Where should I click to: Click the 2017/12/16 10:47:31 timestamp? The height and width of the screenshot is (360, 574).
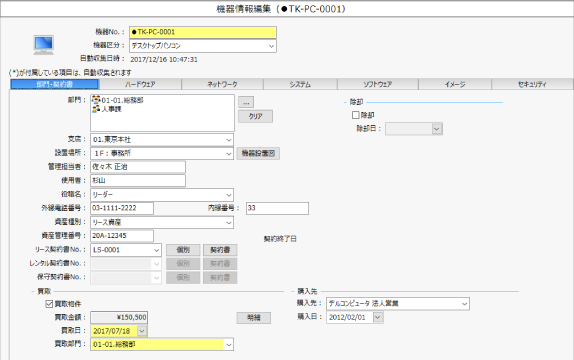click(164, 59)
